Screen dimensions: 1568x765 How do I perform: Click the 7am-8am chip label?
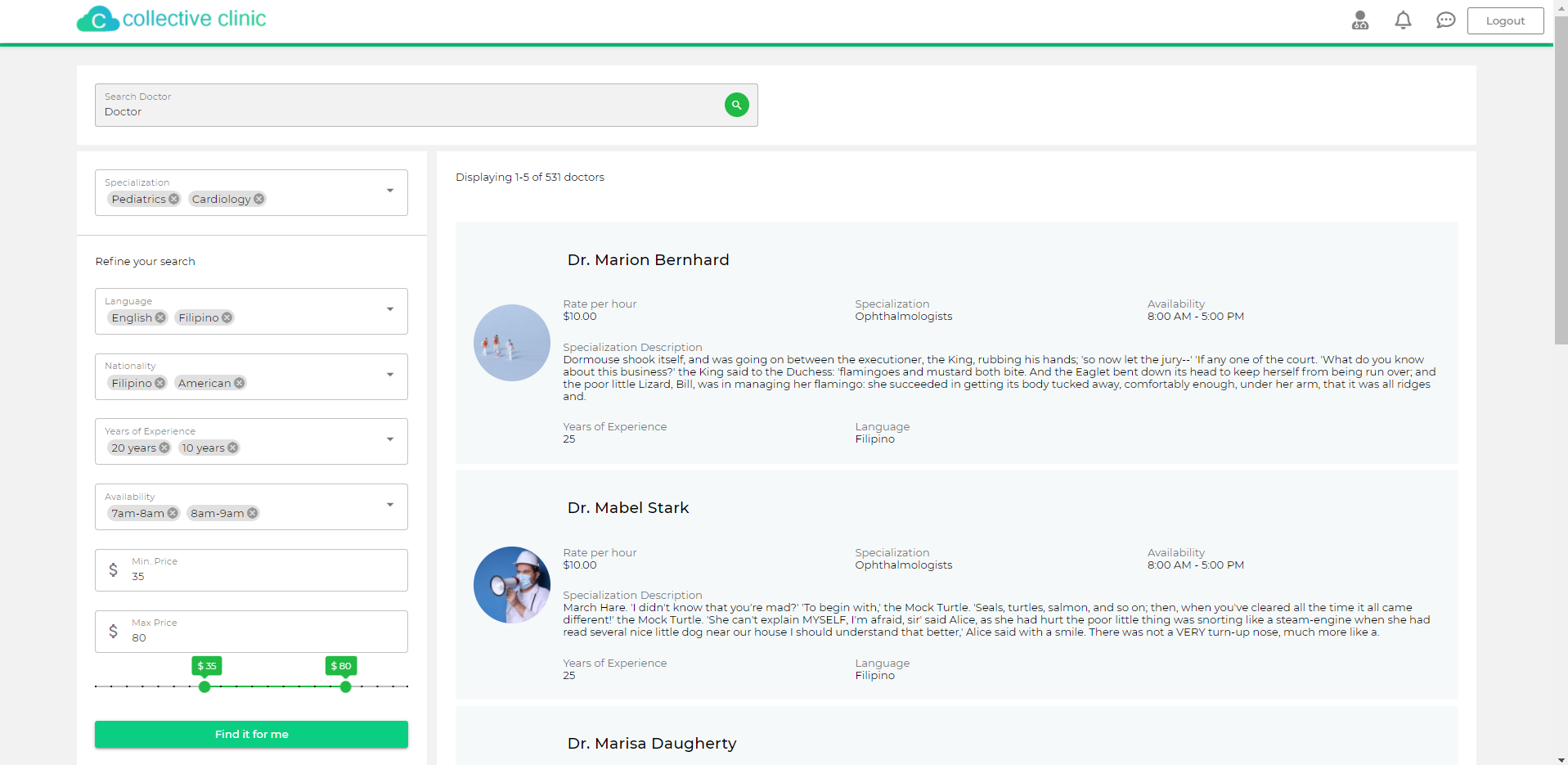point(137,513)
